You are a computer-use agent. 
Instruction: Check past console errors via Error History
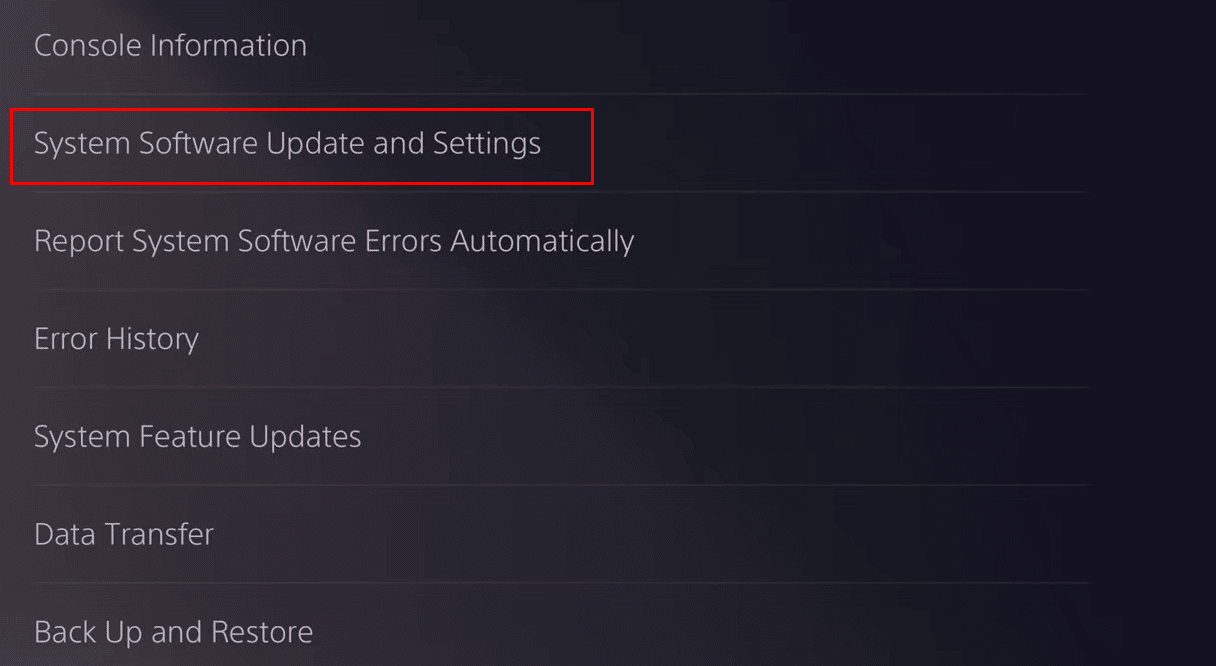[x=116, y=338]
